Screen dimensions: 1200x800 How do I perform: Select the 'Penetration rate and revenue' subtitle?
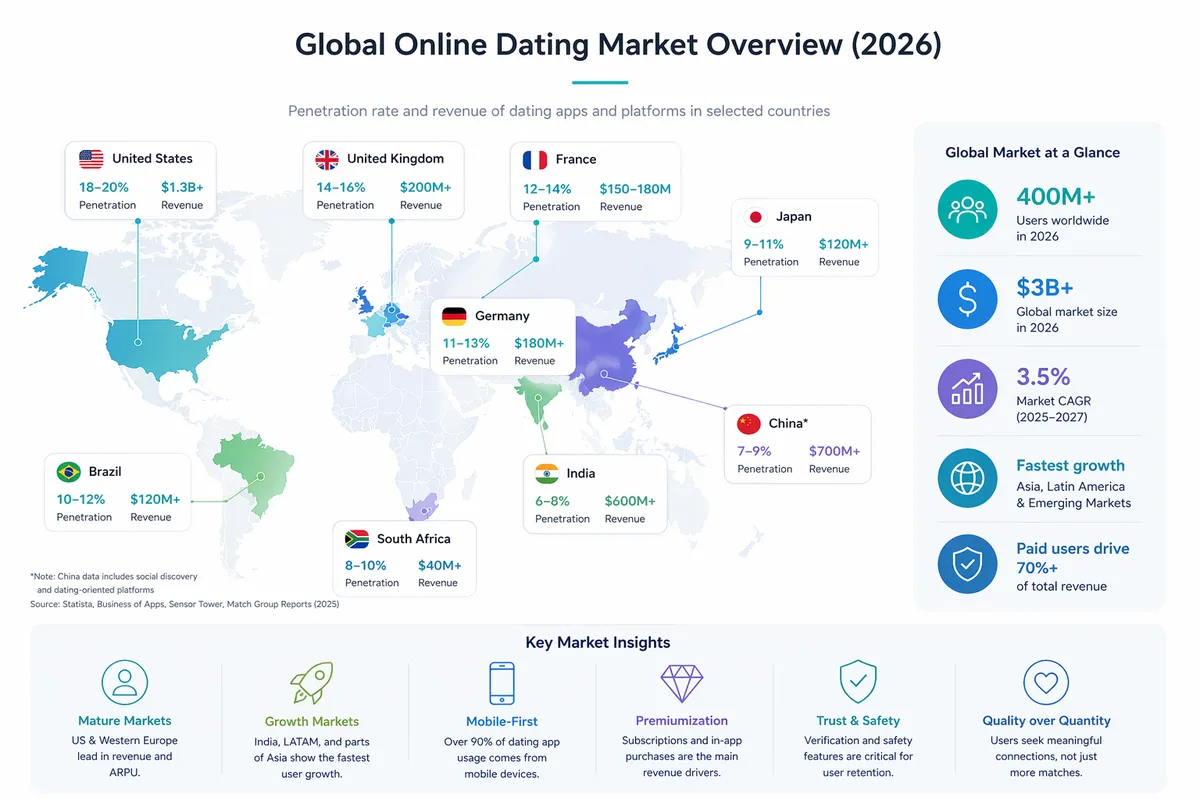(559, 111)
